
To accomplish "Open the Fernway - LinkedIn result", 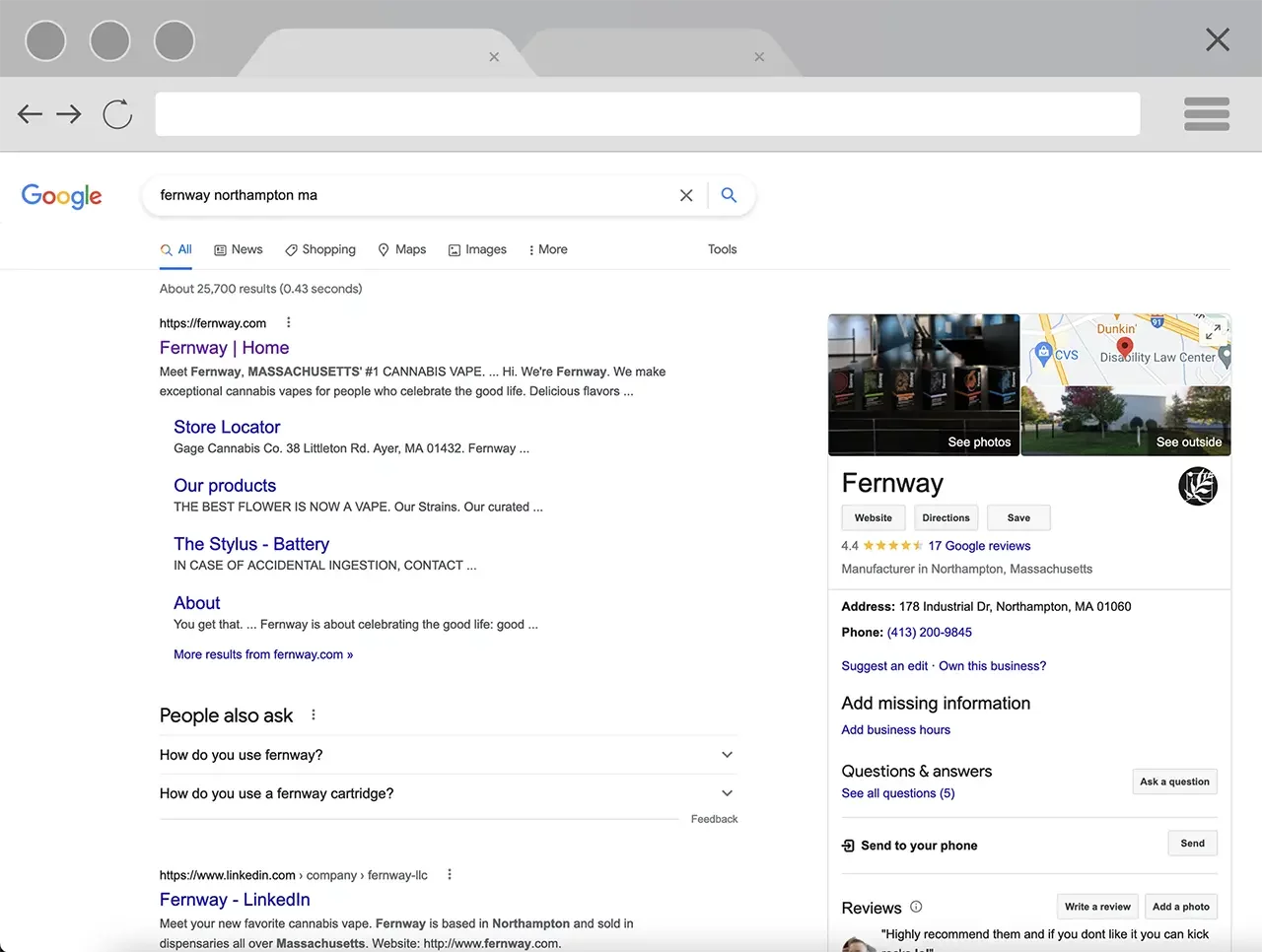I will [x=235, y=900].
